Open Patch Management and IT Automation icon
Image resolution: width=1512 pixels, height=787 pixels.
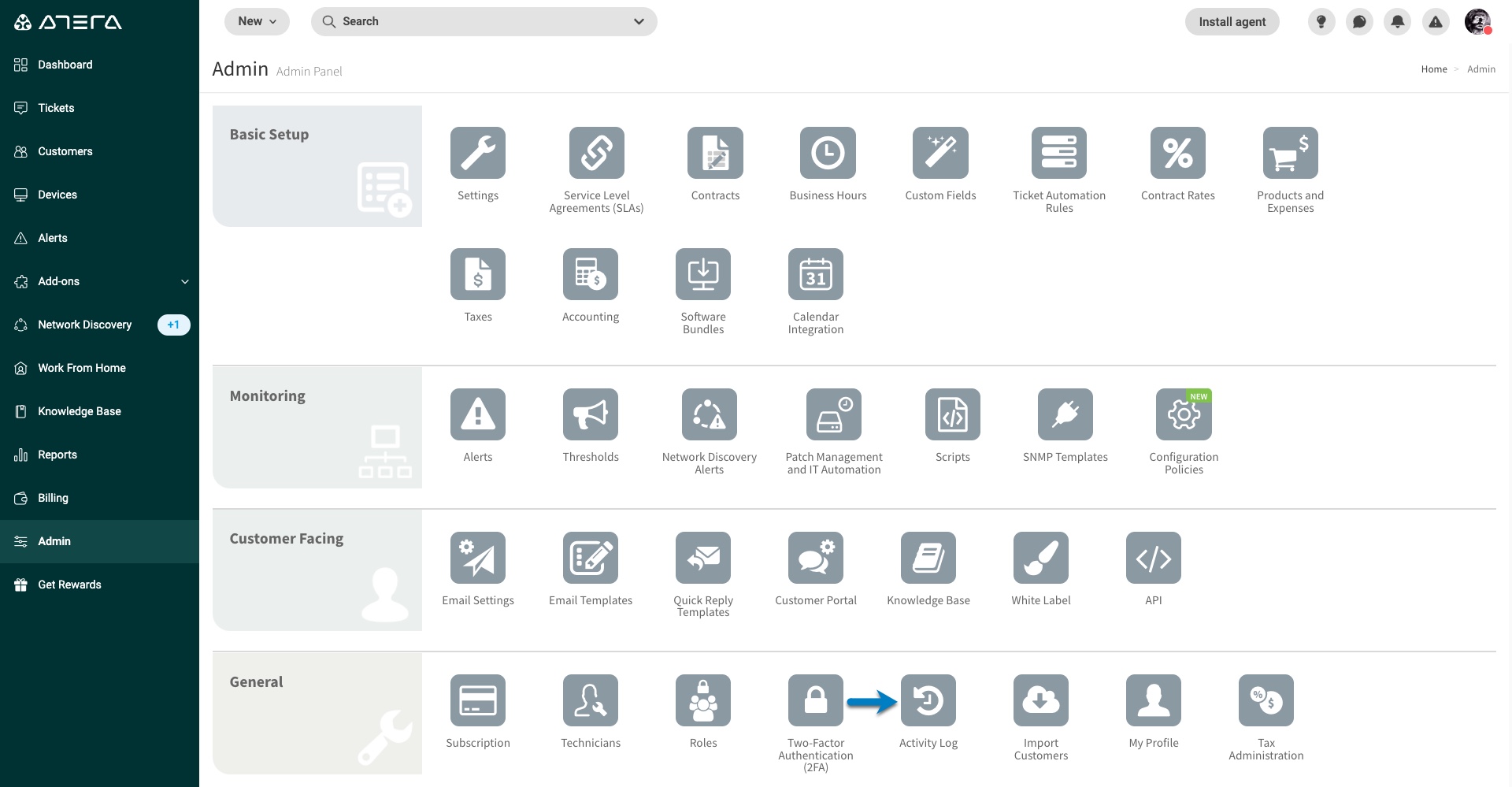(x=834, y=414)
